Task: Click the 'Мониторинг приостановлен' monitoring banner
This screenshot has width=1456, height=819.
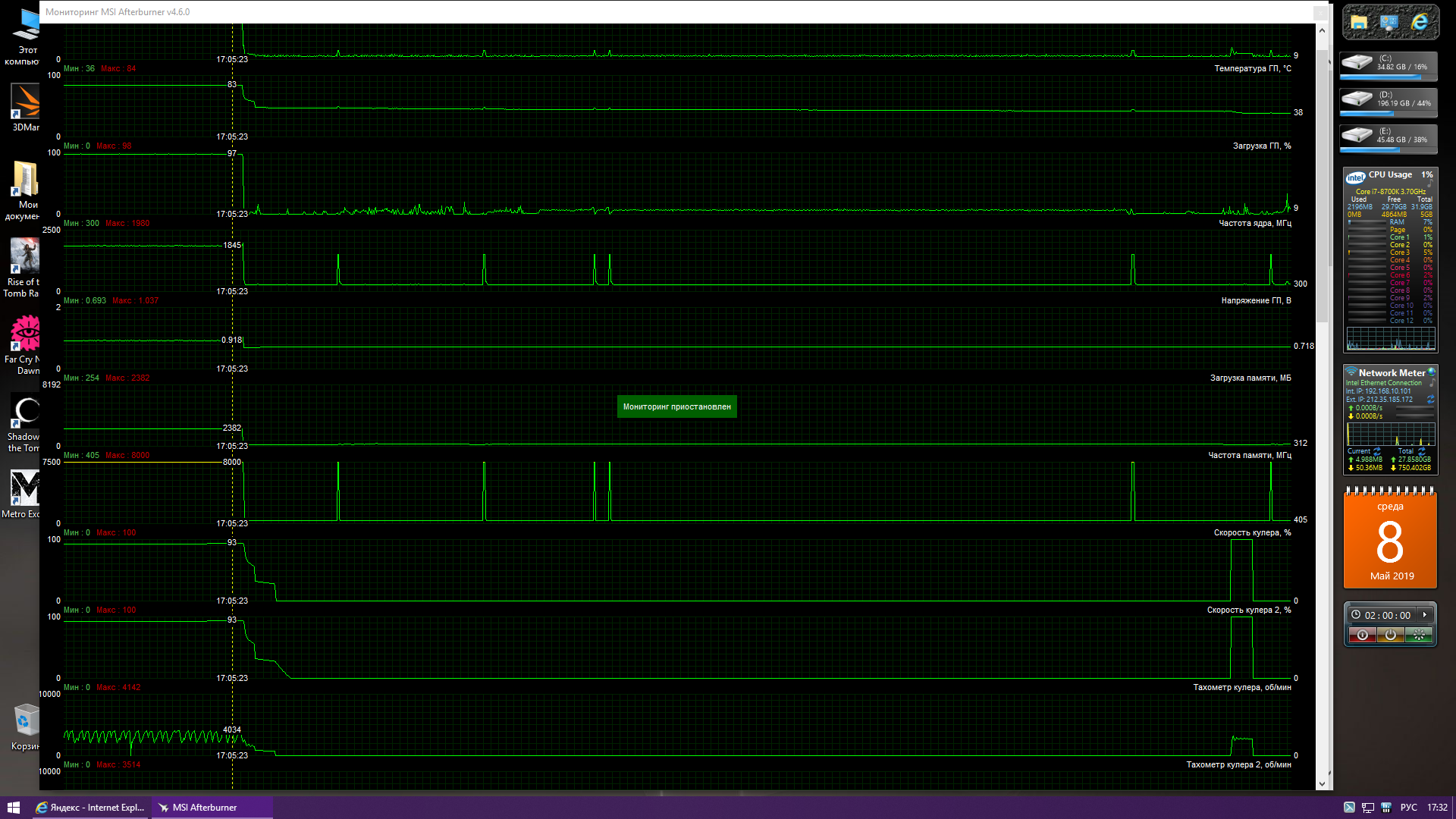Action: pyautogui.click(x=676, y=407)
